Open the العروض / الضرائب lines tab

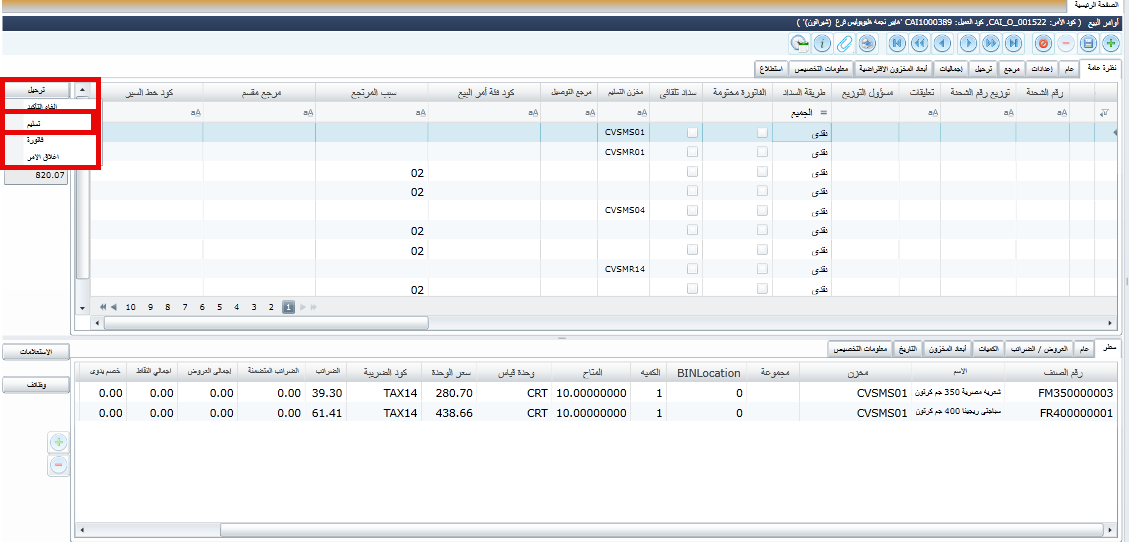click(x=1039, y=348)
